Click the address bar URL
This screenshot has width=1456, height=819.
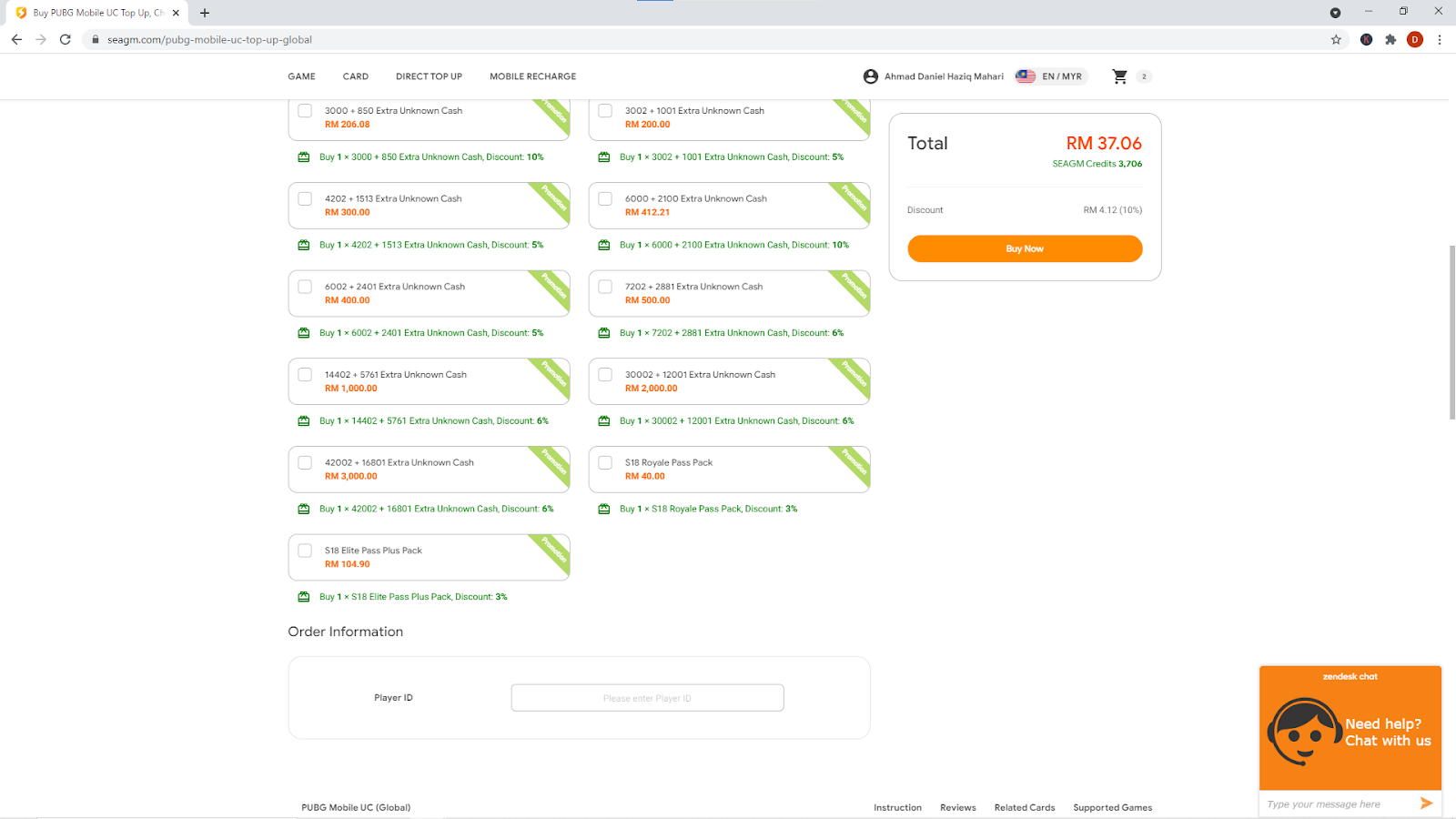click(x=209, y=39)
